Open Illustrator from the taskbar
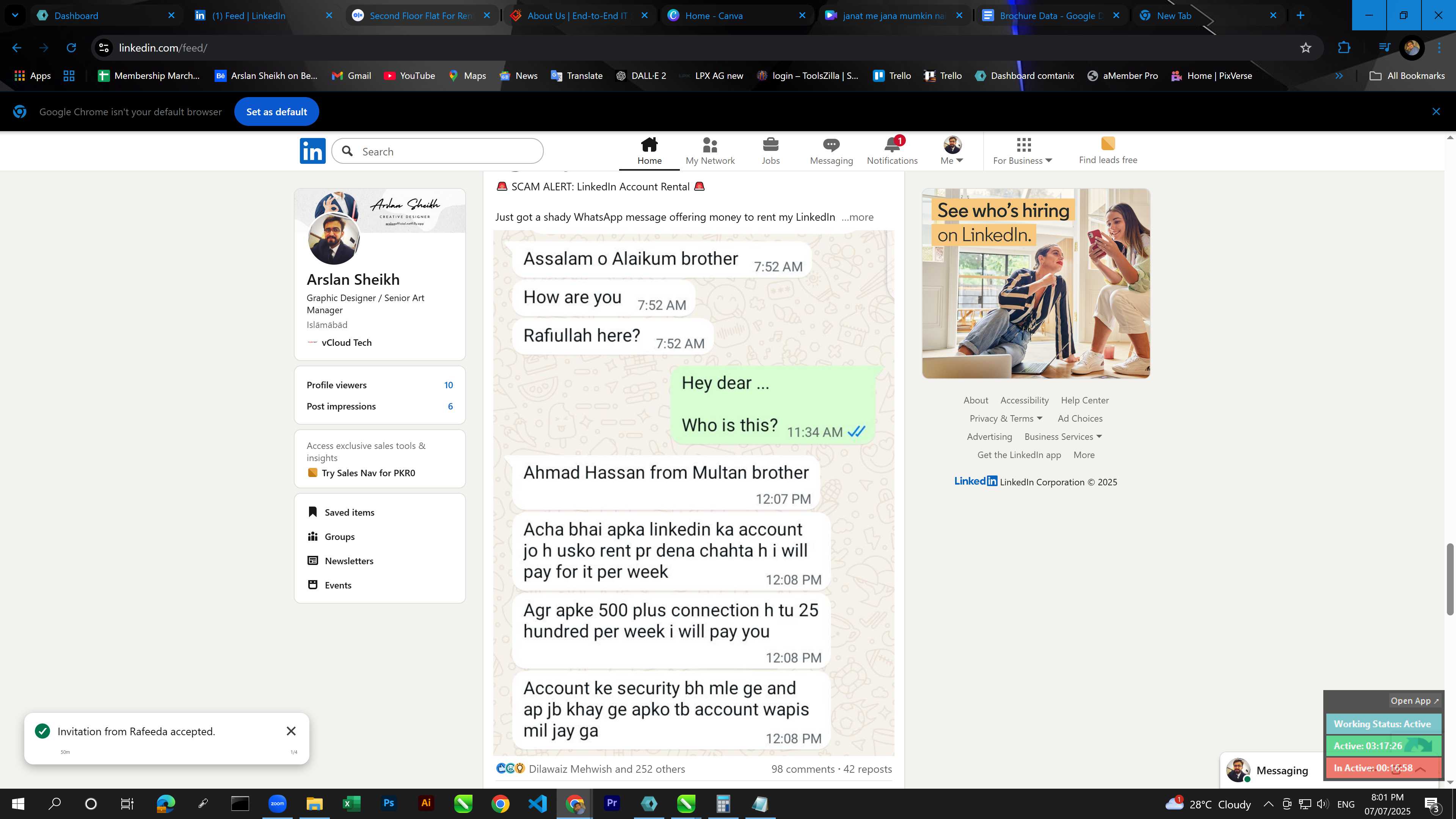 tap(425, 804)
